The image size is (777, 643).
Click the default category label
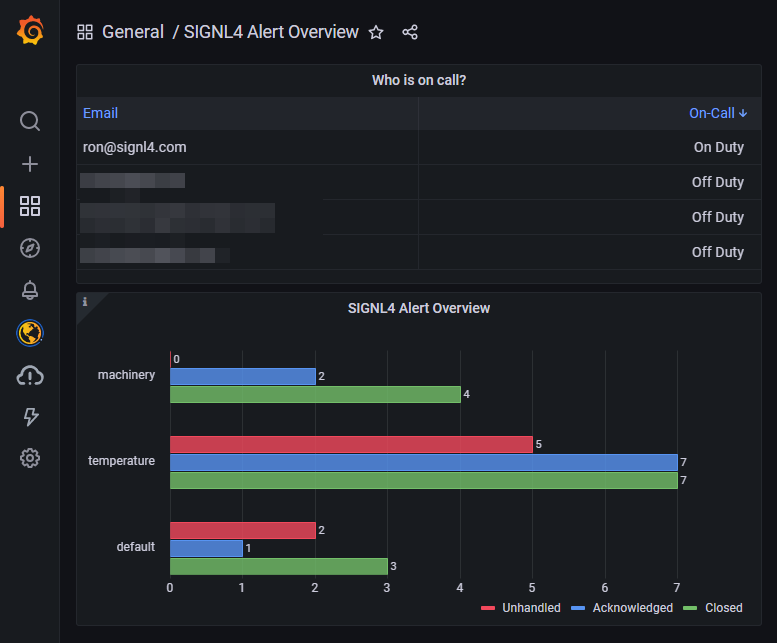136,547
